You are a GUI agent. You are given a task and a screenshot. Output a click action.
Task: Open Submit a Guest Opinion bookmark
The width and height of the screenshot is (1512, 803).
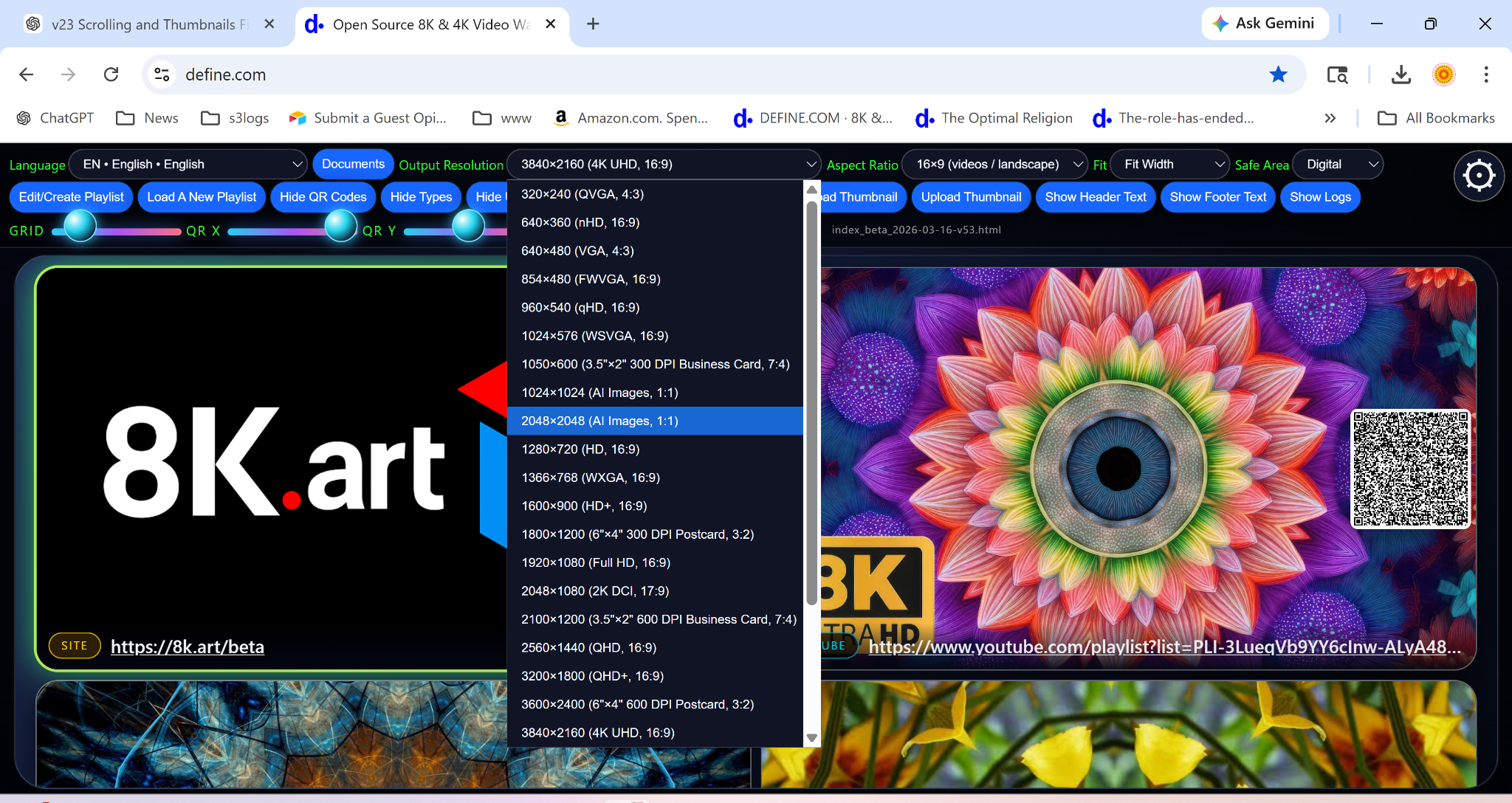click(x=368, y=118)
